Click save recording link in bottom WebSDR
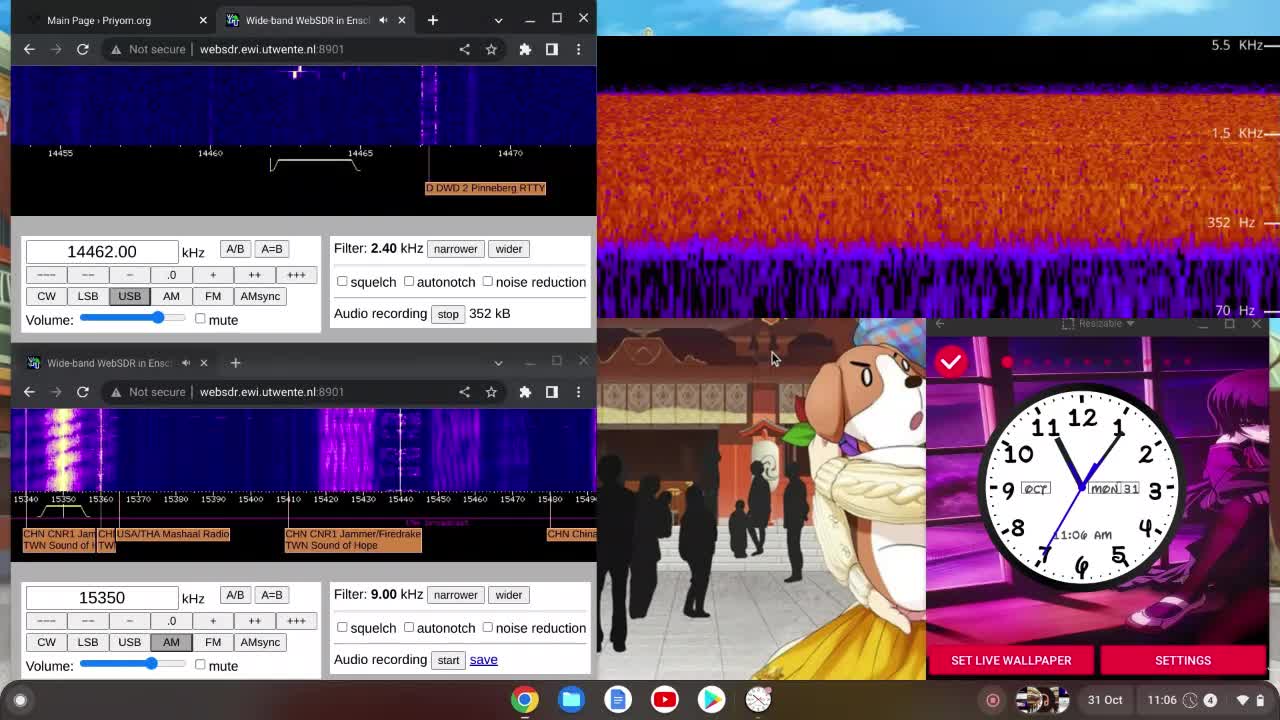Viewport: 1280px width, 720px height. [483, 660]
